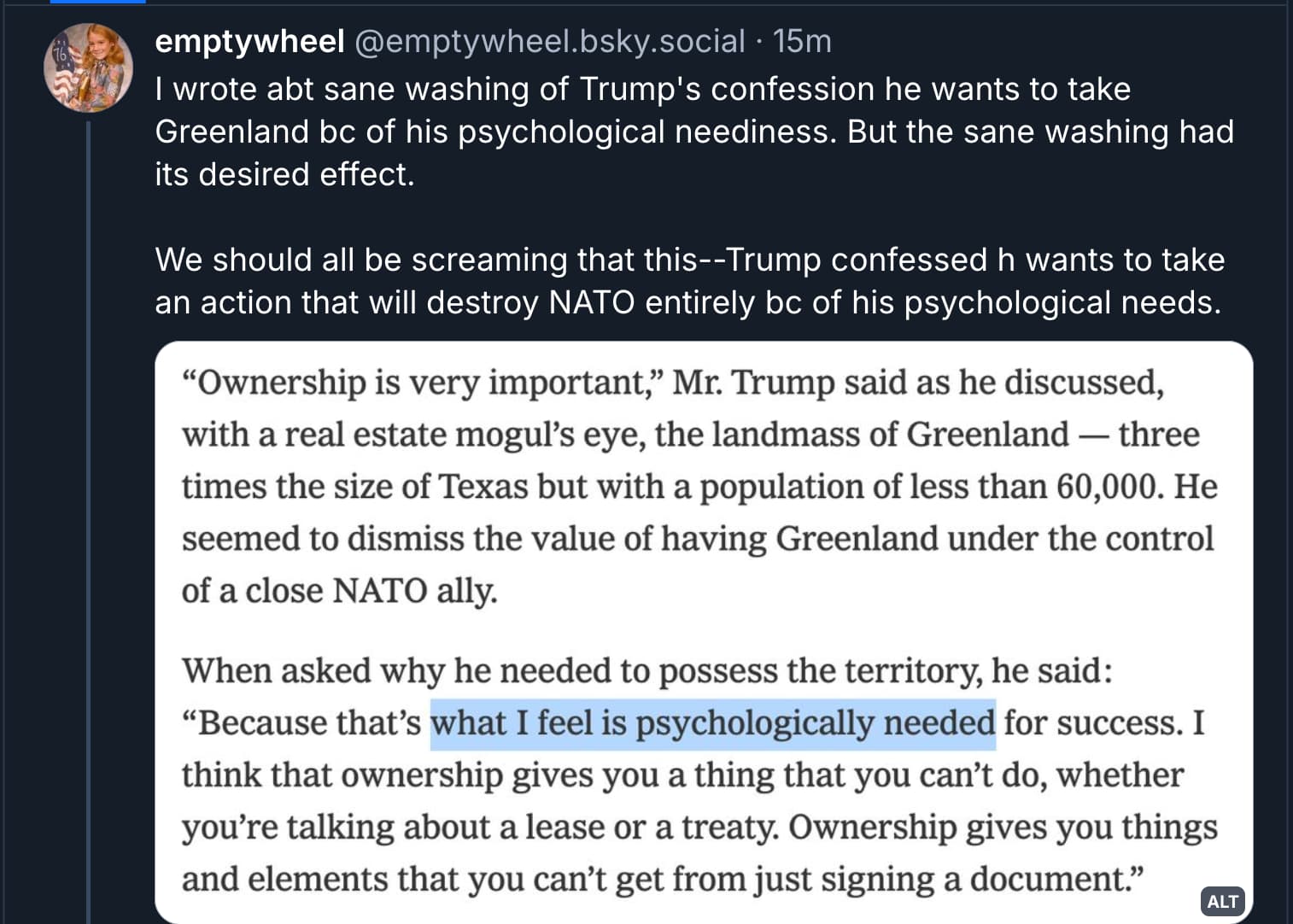This screenshot has width=1293, height=924.
Task: Select the blue active tab indicator
Action: [97, 2]
